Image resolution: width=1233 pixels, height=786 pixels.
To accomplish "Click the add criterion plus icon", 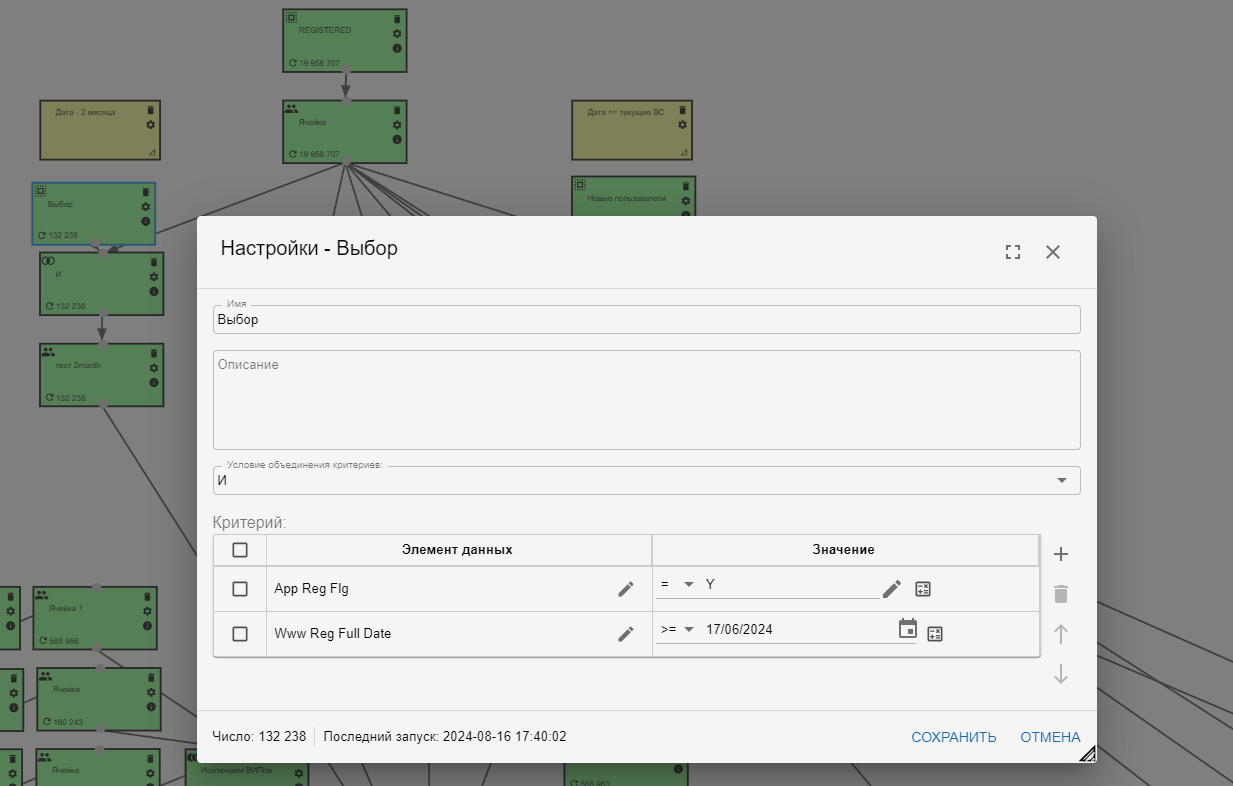I will (x=1061, y=554).
